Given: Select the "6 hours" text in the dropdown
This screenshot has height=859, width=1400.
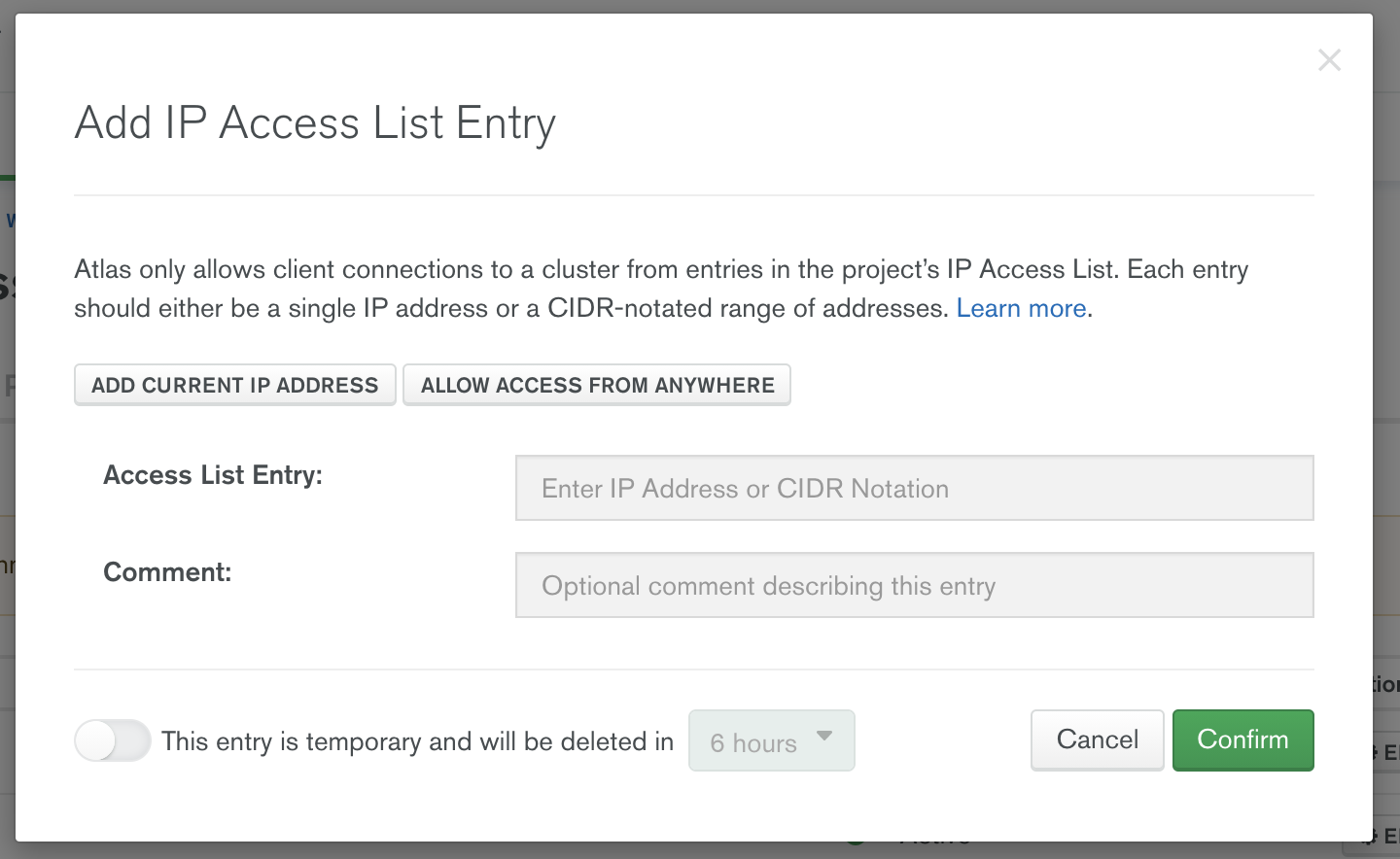Looking at the screenshot, I should (x=753, y=743).
